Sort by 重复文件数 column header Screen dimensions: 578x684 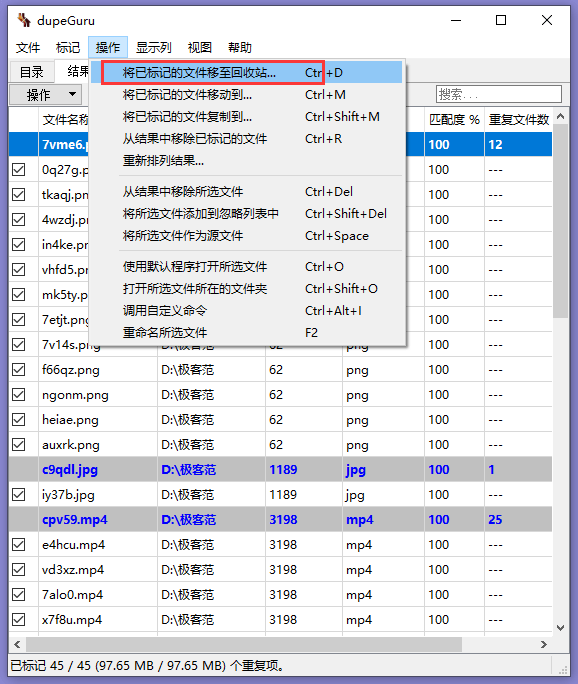(x=518, y=119)
